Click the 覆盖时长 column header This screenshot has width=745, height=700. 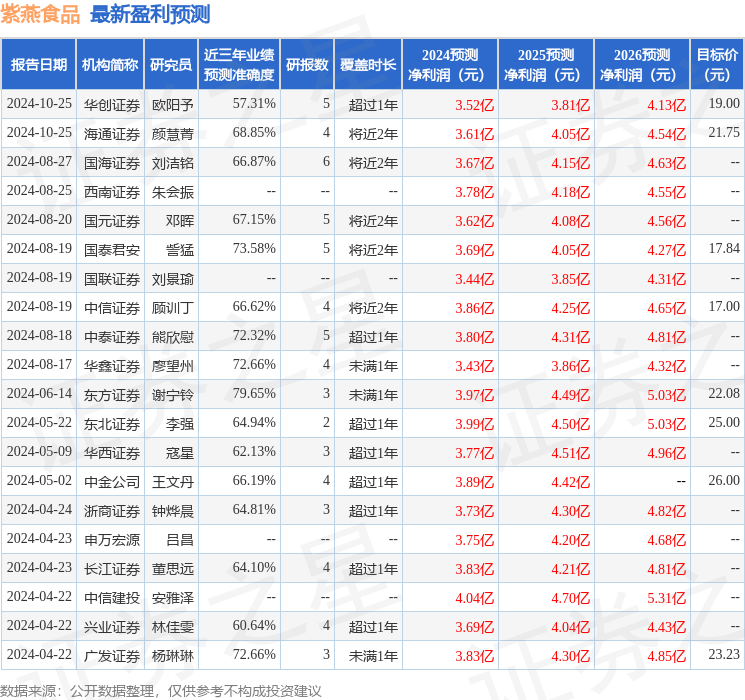368,65
